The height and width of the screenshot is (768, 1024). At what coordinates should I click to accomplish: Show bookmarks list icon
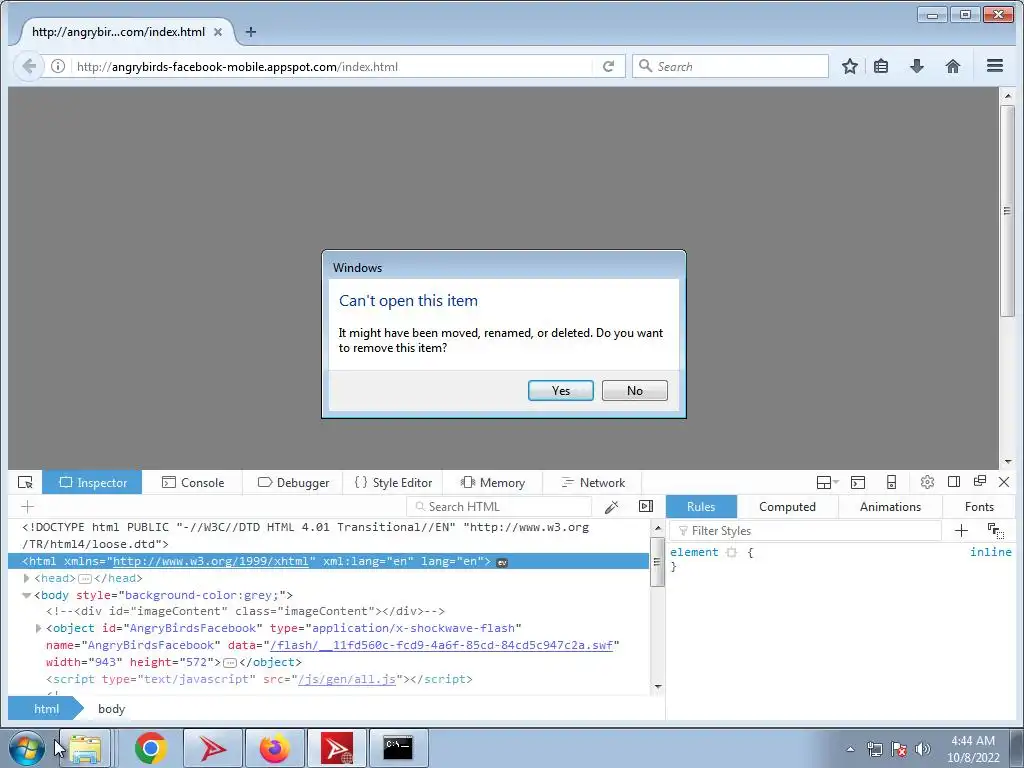click(881, 67)
